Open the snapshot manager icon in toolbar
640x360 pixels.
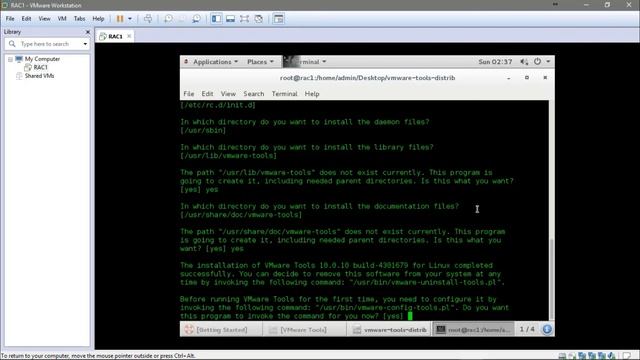pyautogui.click(x=196, y=19)
